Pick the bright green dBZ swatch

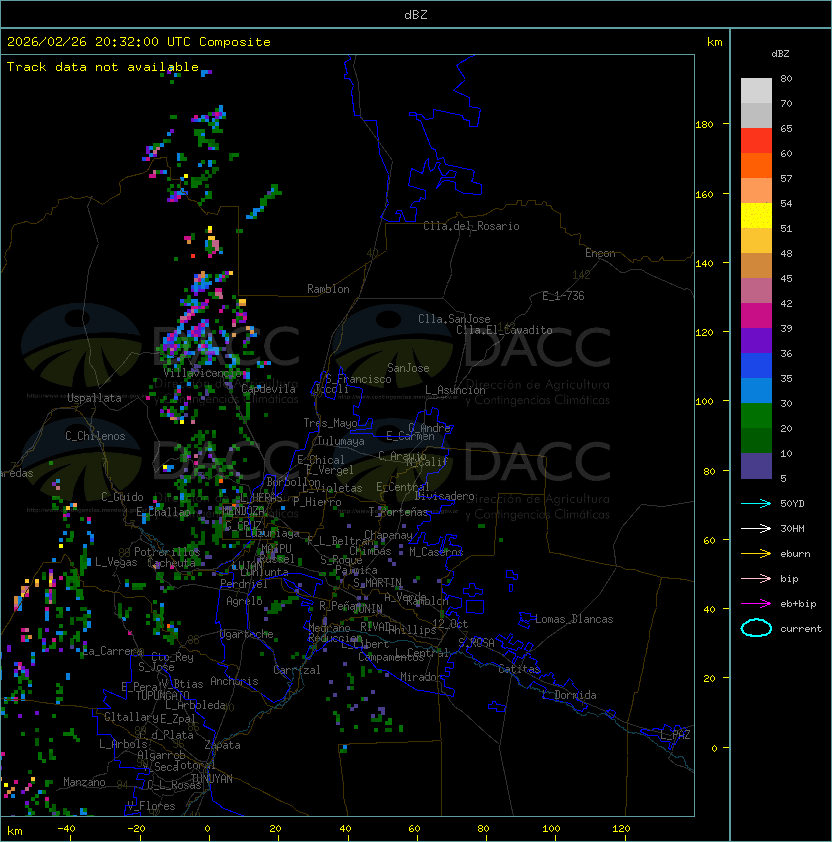pyautogui.click(x=756, y=415)
